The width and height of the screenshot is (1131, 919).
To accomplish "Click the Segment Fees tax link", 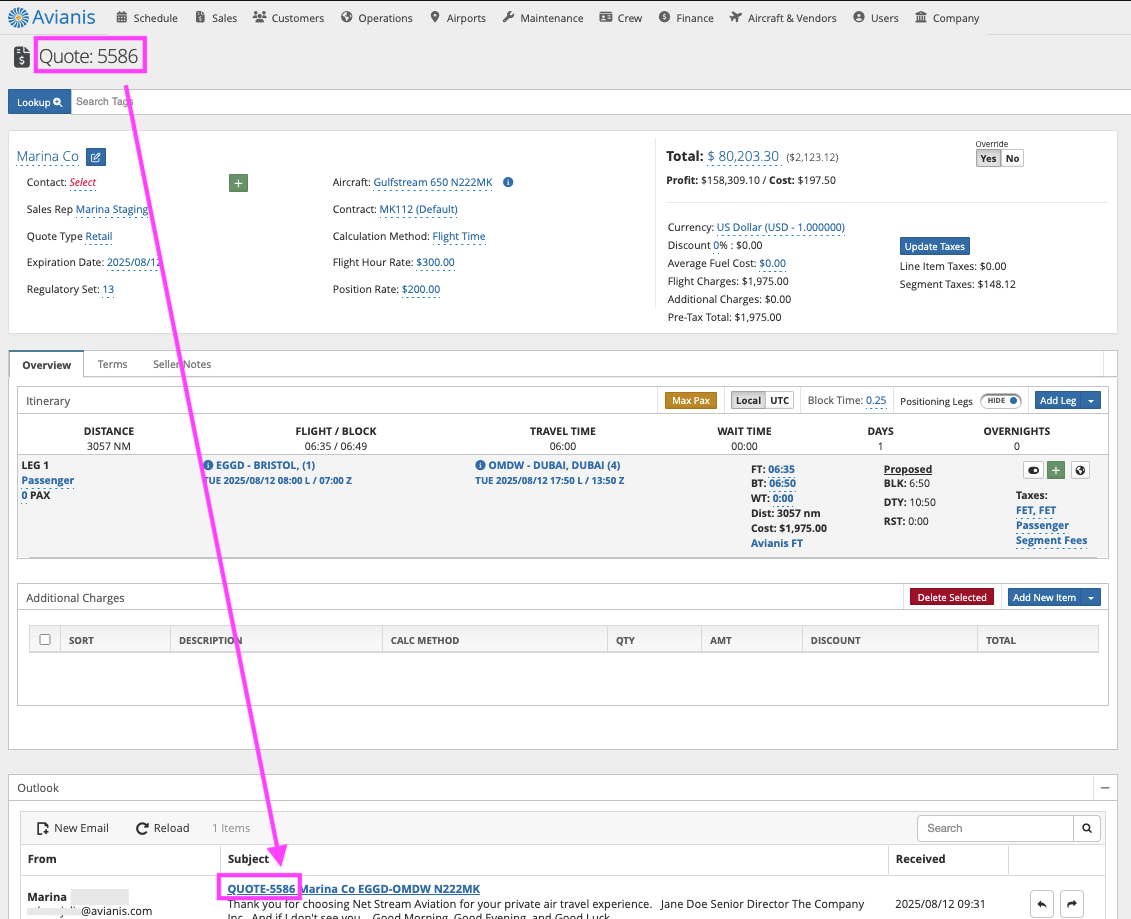I will point(1051,540).
